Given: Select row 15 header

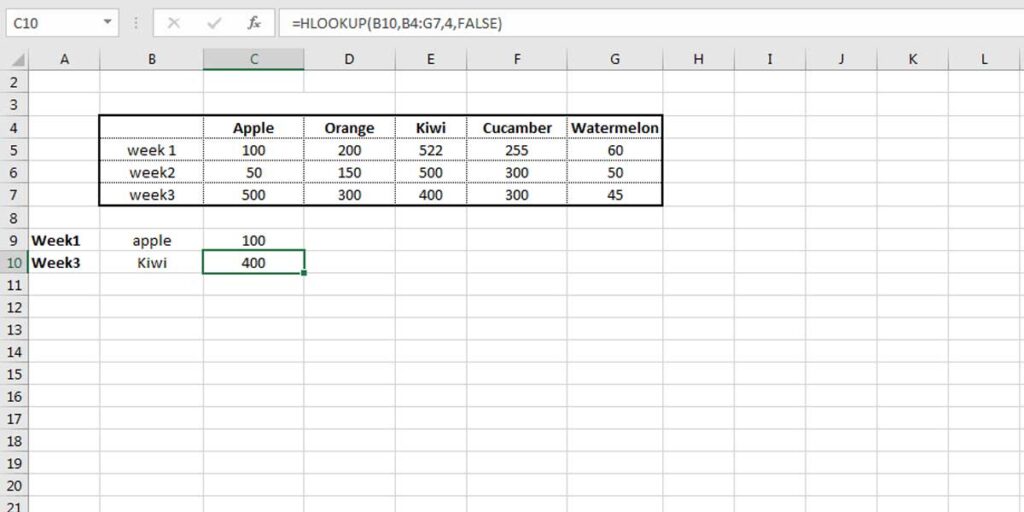Looking at the screenshot, I should tap(16, 374).
